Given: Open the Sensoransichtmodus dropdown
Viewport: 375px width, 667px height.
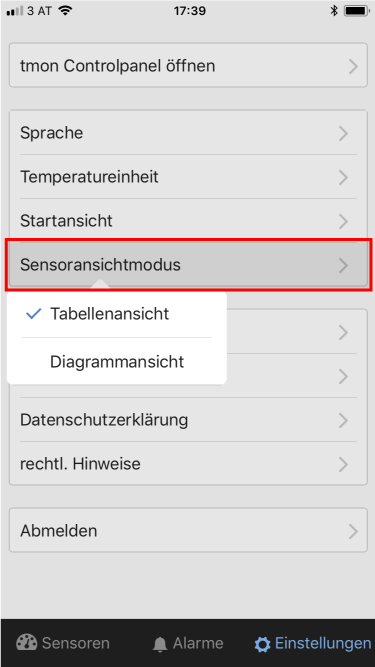Looking at the screenshot, I should click(188, 265).
